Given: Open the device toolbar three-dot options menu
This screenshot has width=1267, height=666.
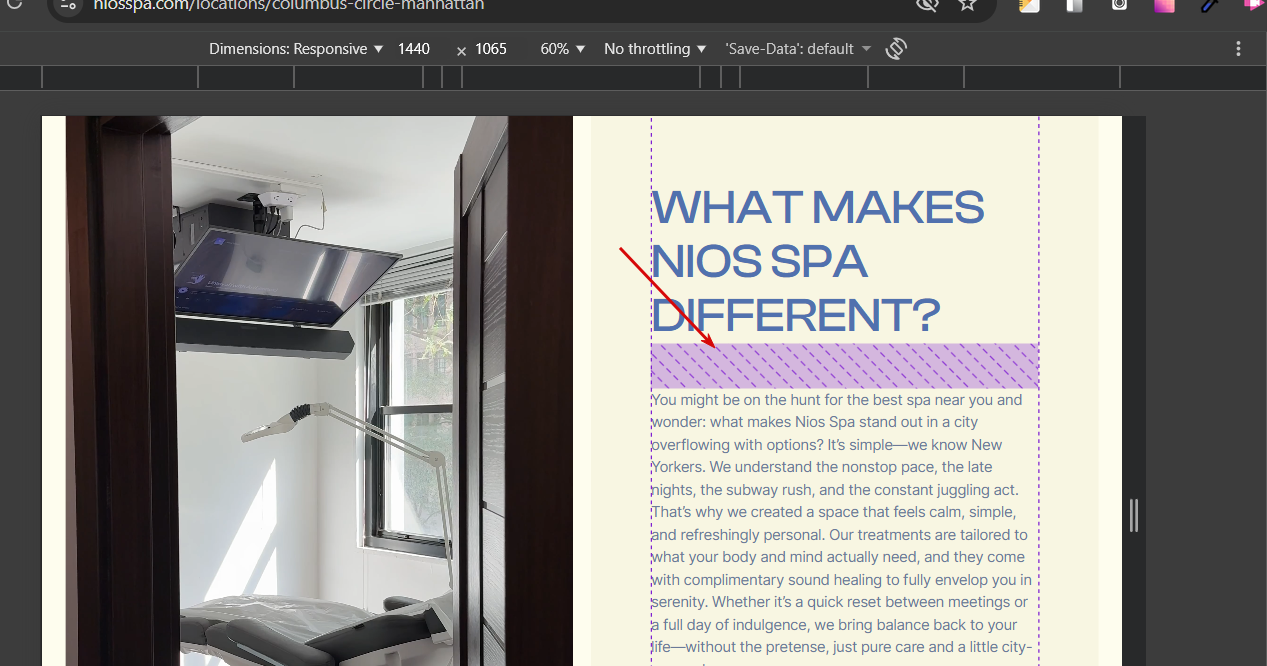Looking at the screenshot, I should click(1238, 48).
